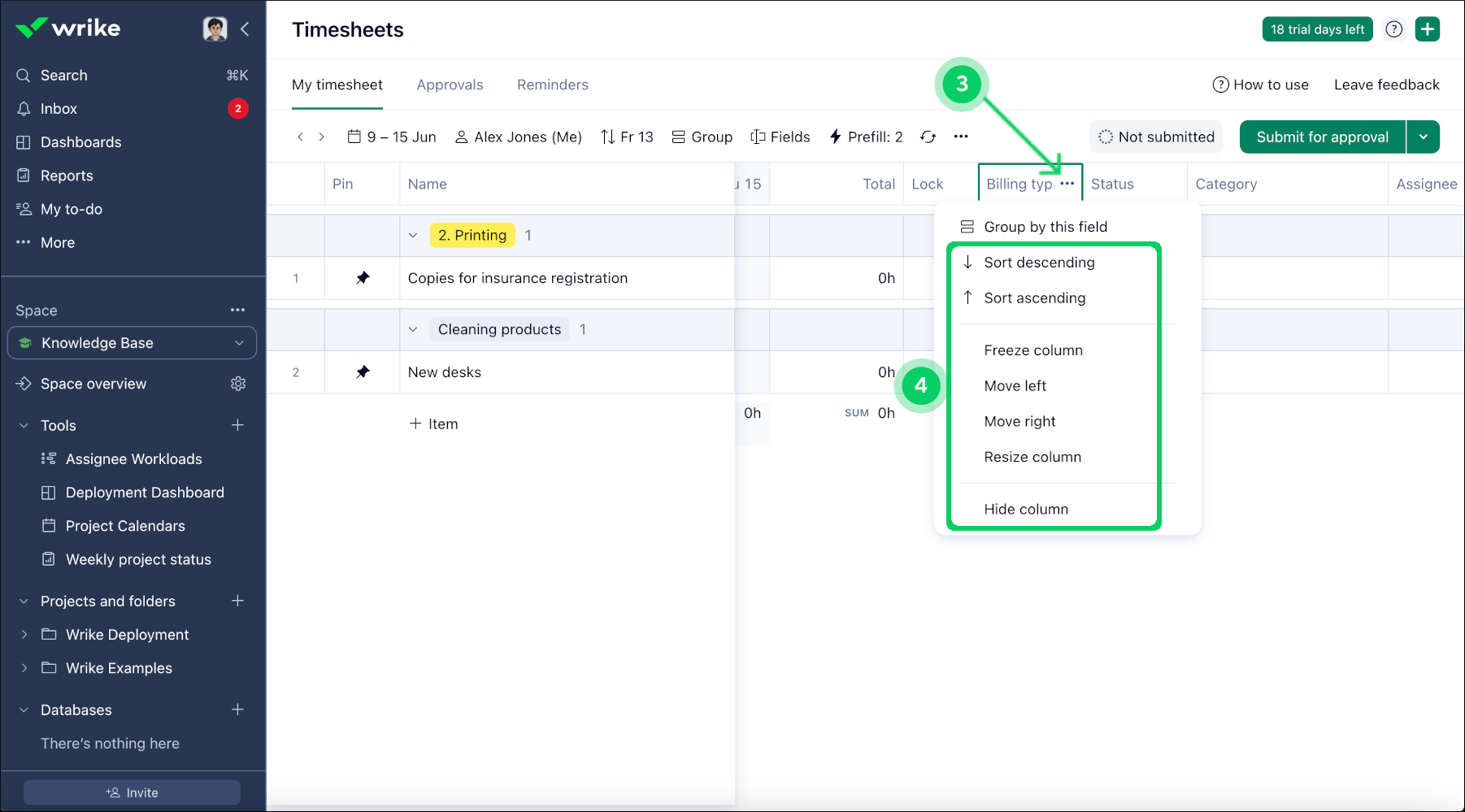
Task: Open the help question mark icon
Action: (1393, 29)
